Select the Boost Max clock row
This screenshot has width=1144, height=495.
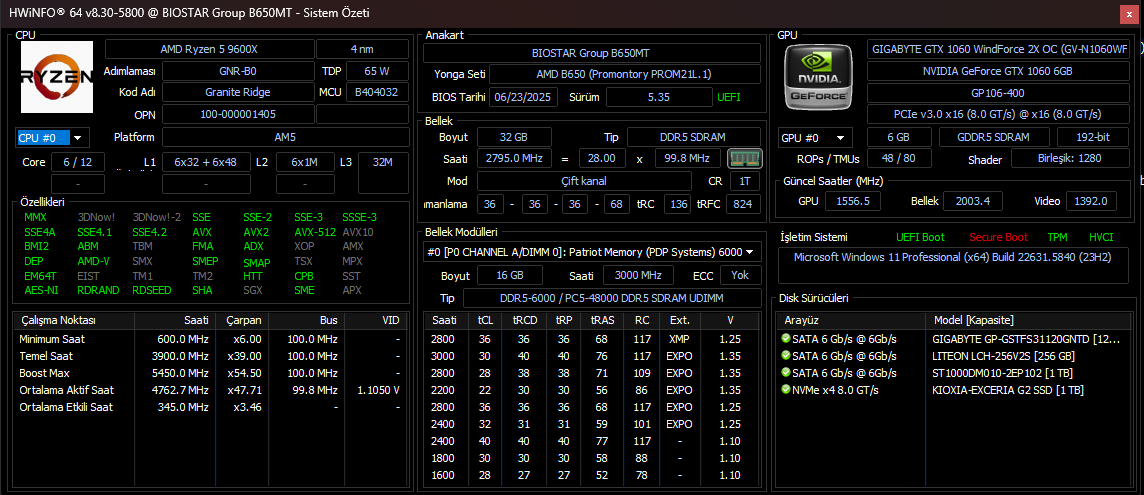coord(211,373)
